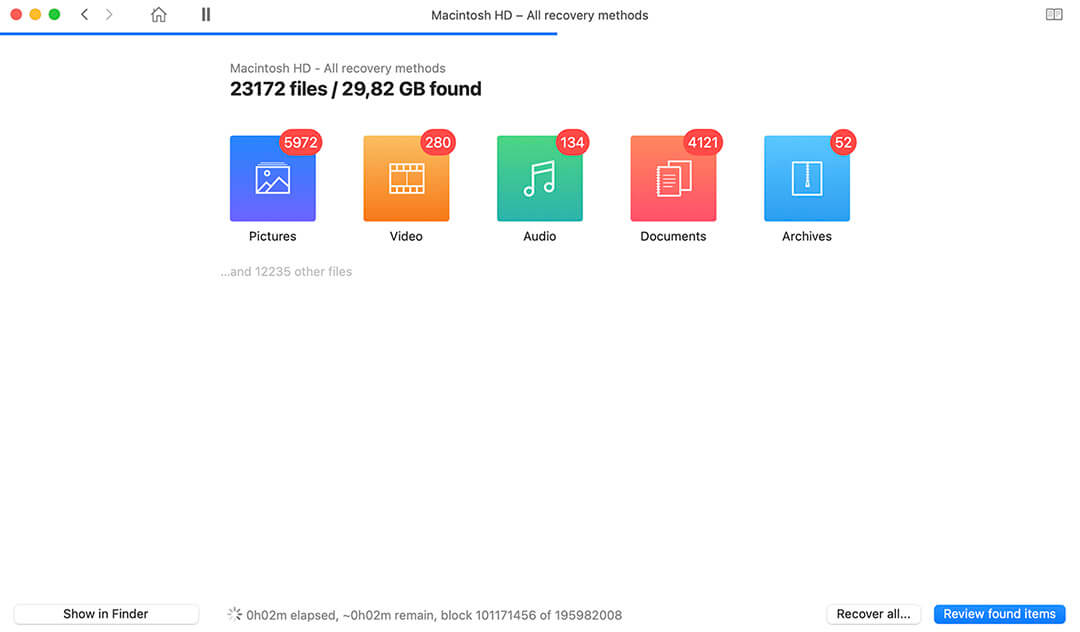Screen dimensions: 1080x632
Task: Click Show in Finder
Action: pos(105,613)
